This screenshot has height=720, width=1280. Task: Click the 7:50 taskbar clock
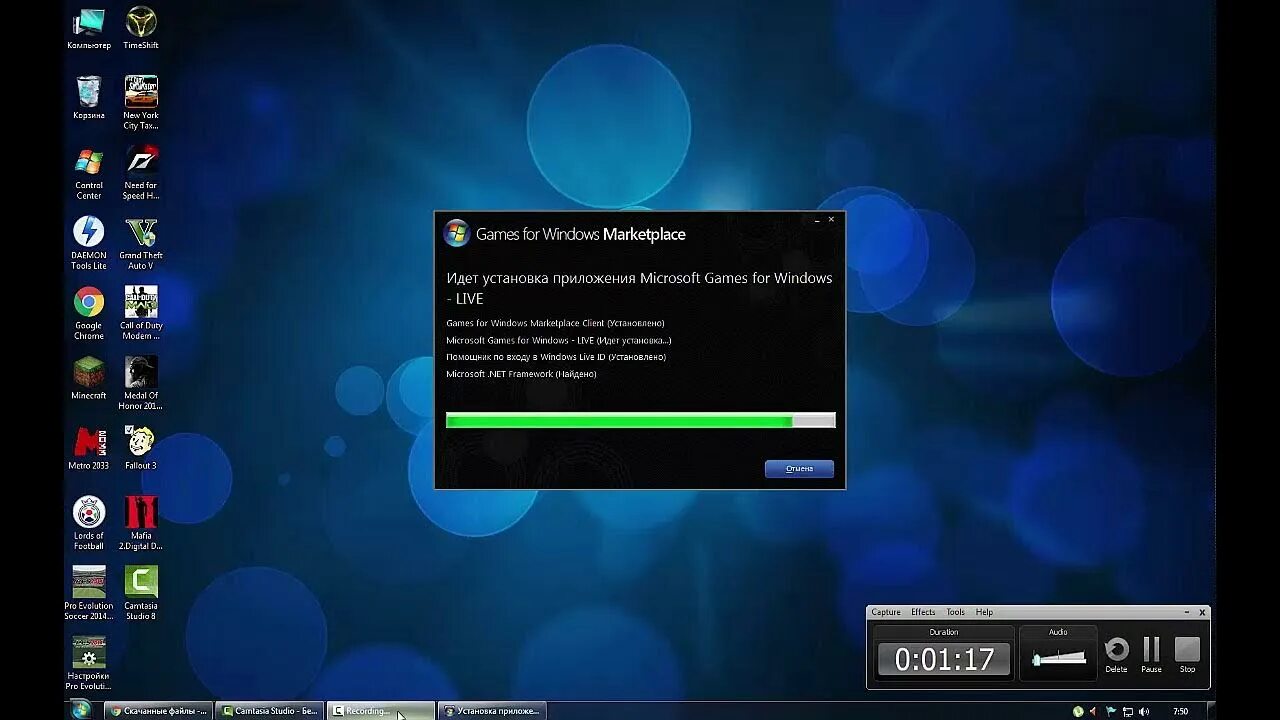click(1180, 711)
